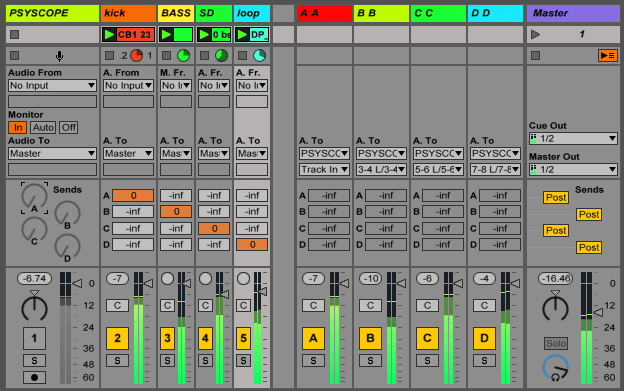Toggle Master Send A Post button
Viewport: 624px width, 391px height.
tap(556, 197)
